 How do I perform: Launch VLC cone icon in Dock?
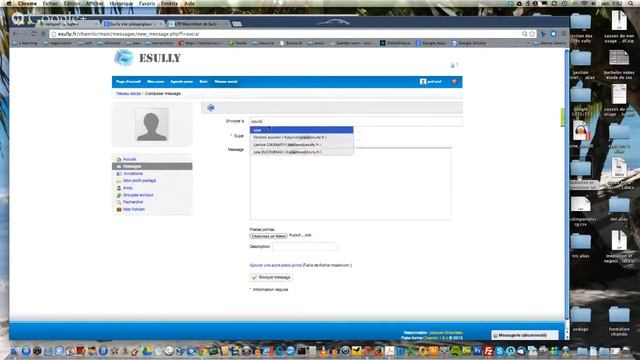point(324,351)
